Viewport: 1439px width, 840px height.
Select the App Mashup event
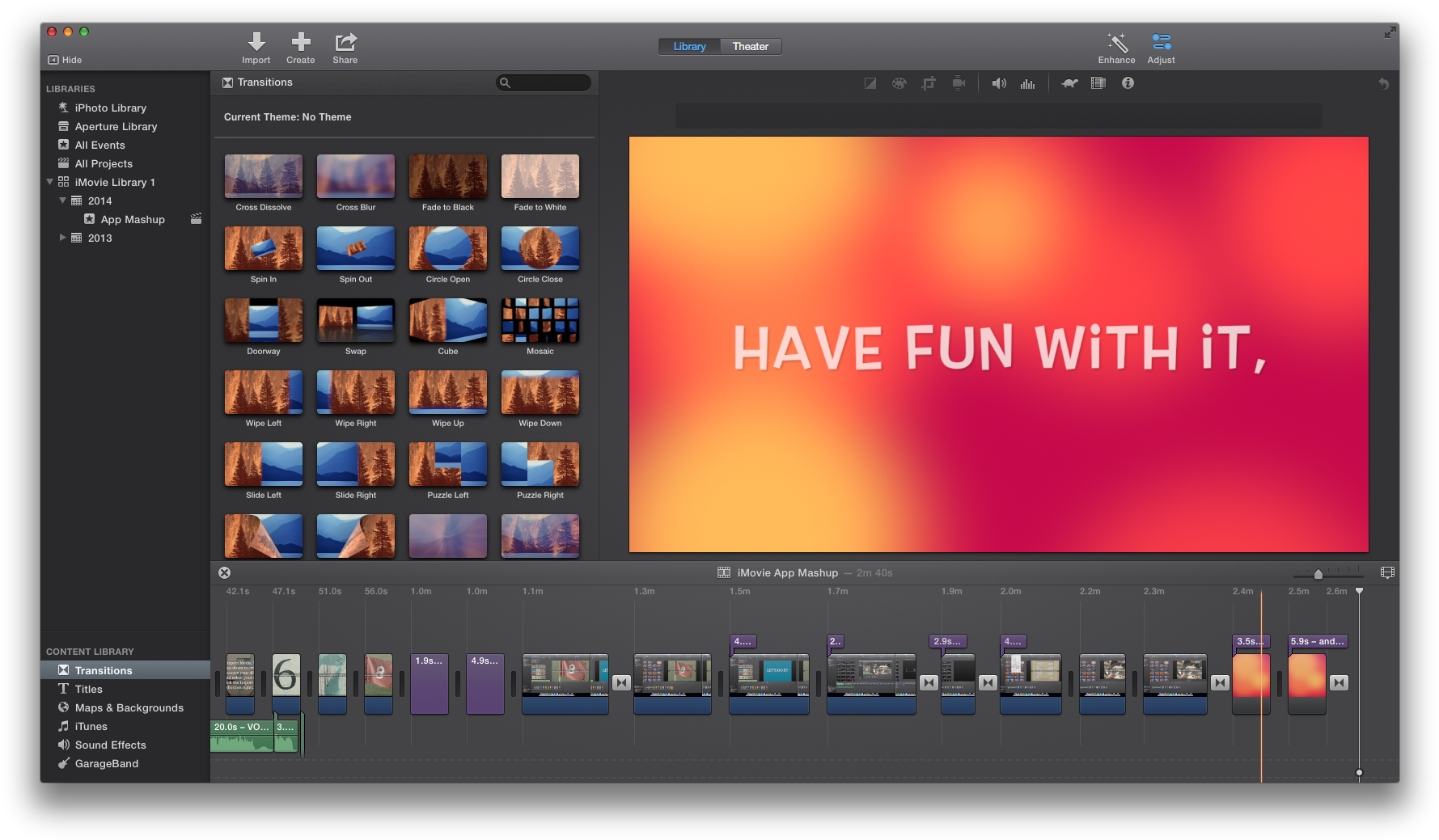coord(133,219)
